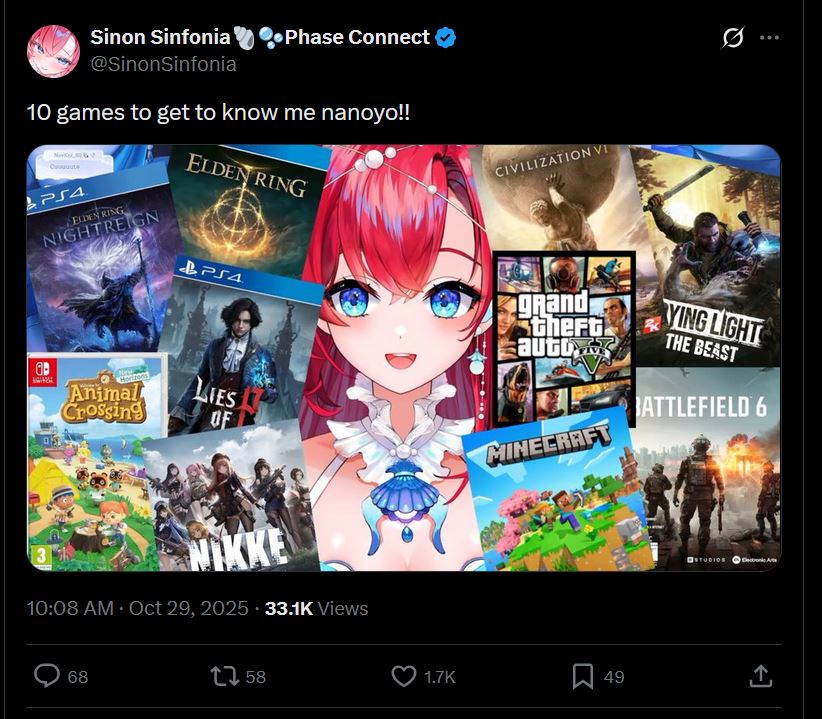Bookmark the post with the bookmark icon

pyautogui.click(x=582, y=676)
